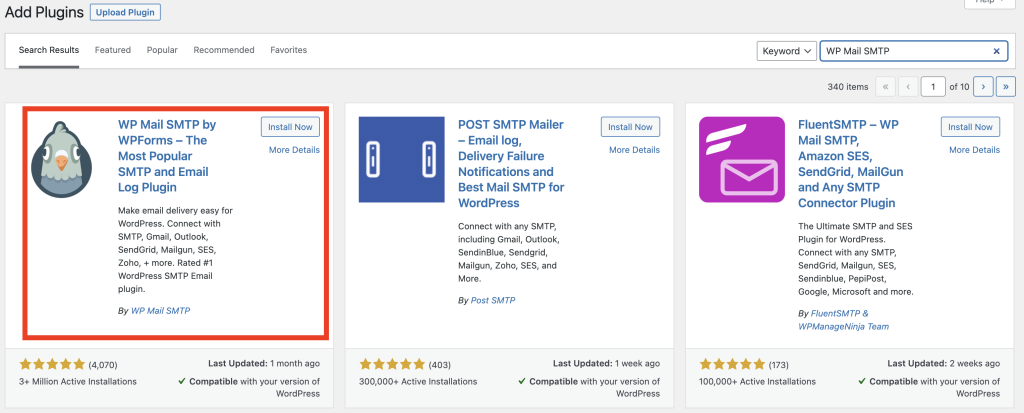This screenshot has height=413, width=1024.
Task: Install Now the FluentSMTP plugin
Action: pos(970,127)
